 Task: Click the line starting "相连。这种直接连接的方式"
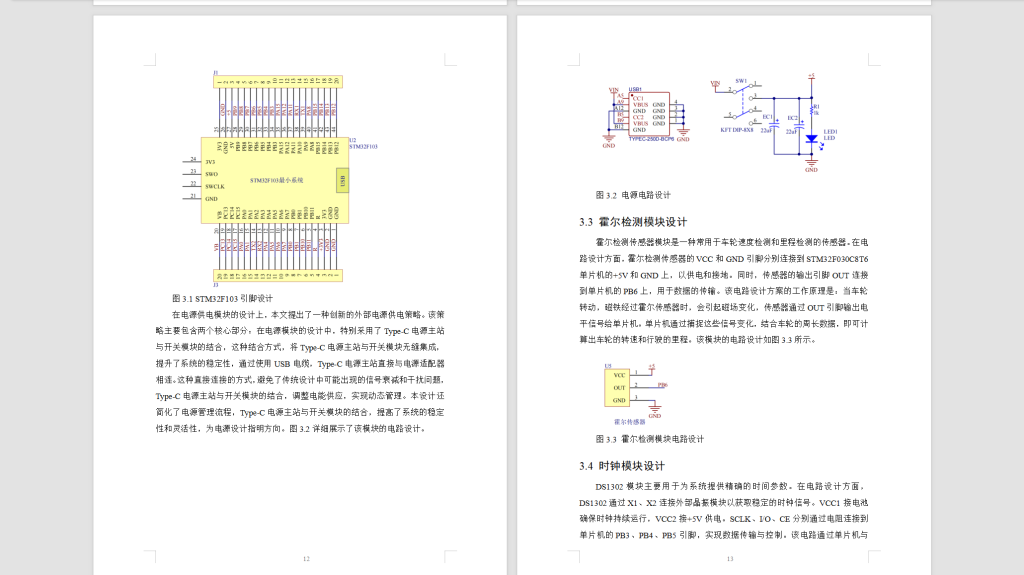pos(300,380)
